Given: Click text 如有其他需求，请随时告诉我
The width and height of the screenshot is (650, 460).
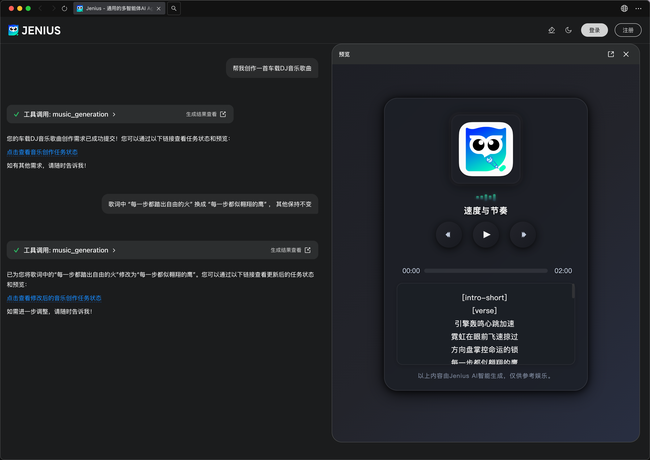Looking at the screenshot, I should [x=46, y=166].
